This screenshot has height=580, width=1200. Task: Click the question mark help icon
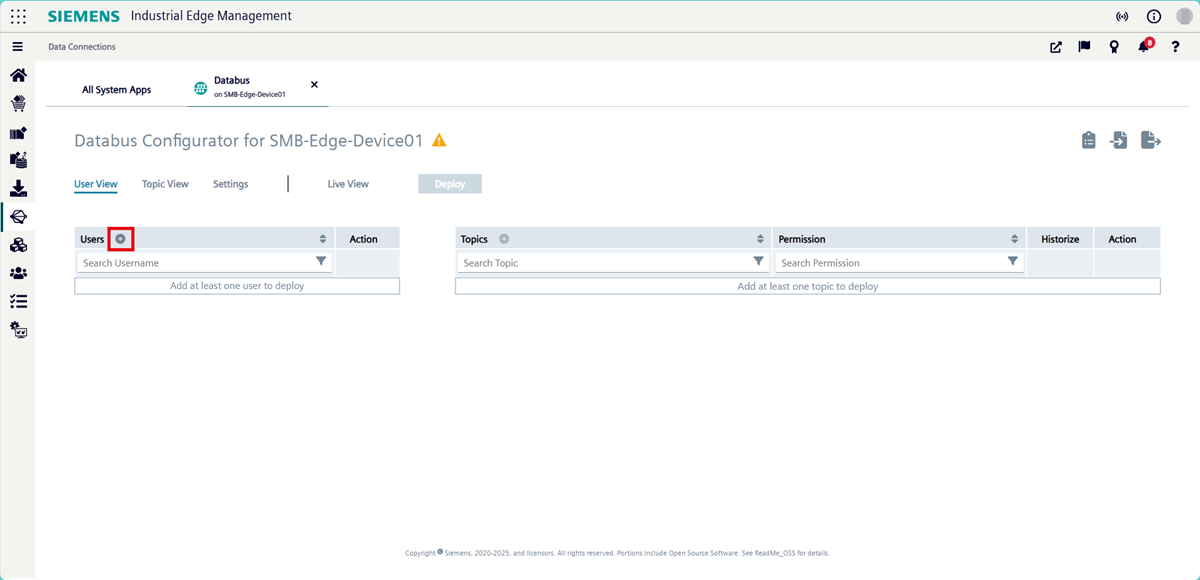[x=1175, y=47]
